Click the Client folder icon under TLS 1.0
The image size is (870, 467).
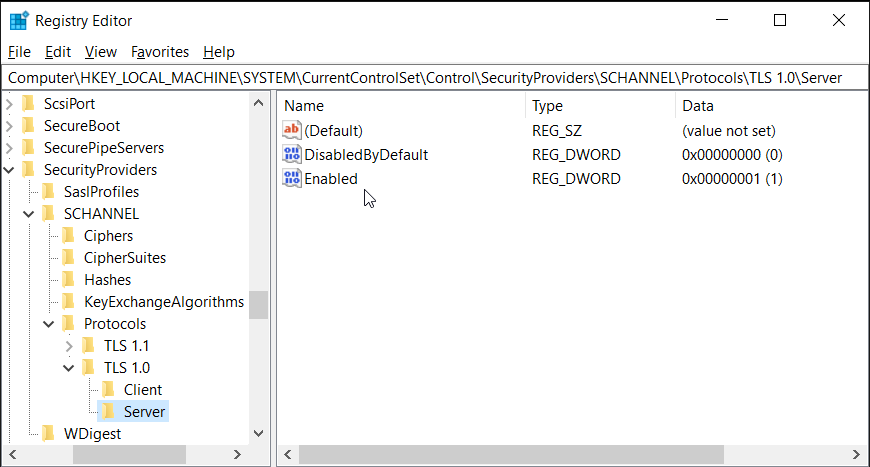click(109, 390)
